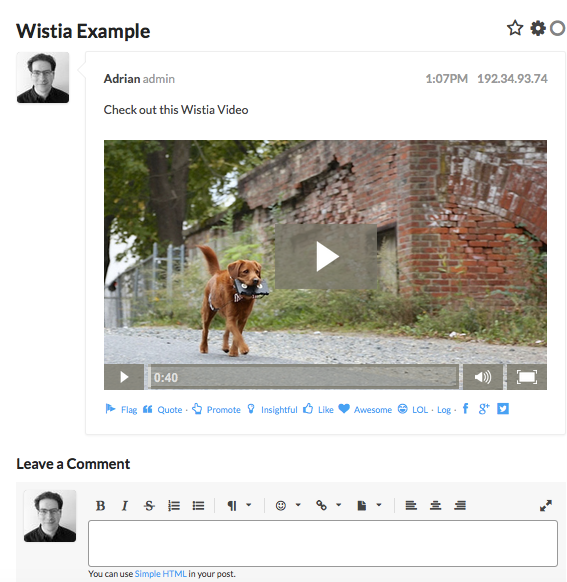Image resolution: width=567 pixels, height=582 pixels.
Task: Expand the link dropdown arrow
Action: pyautogui.click(x=338, y=505)
